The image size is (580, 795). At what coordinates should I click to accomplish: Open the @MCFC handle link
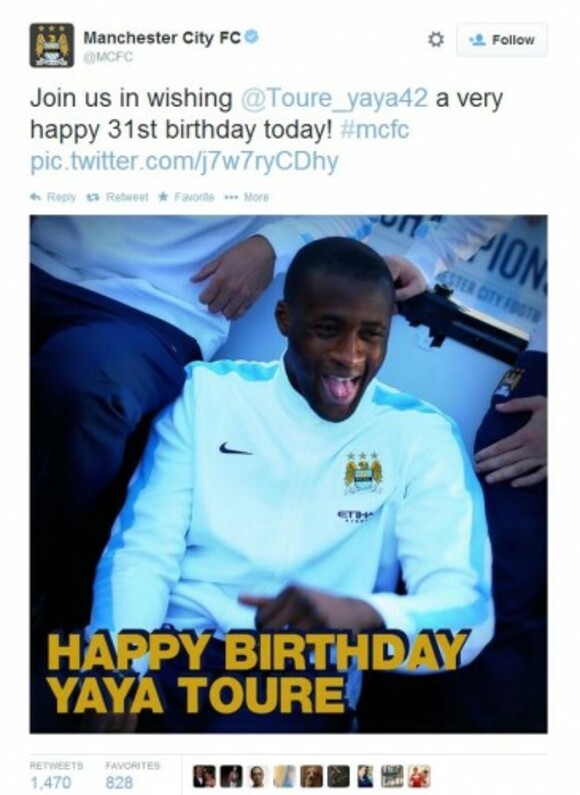pos(108,57)
